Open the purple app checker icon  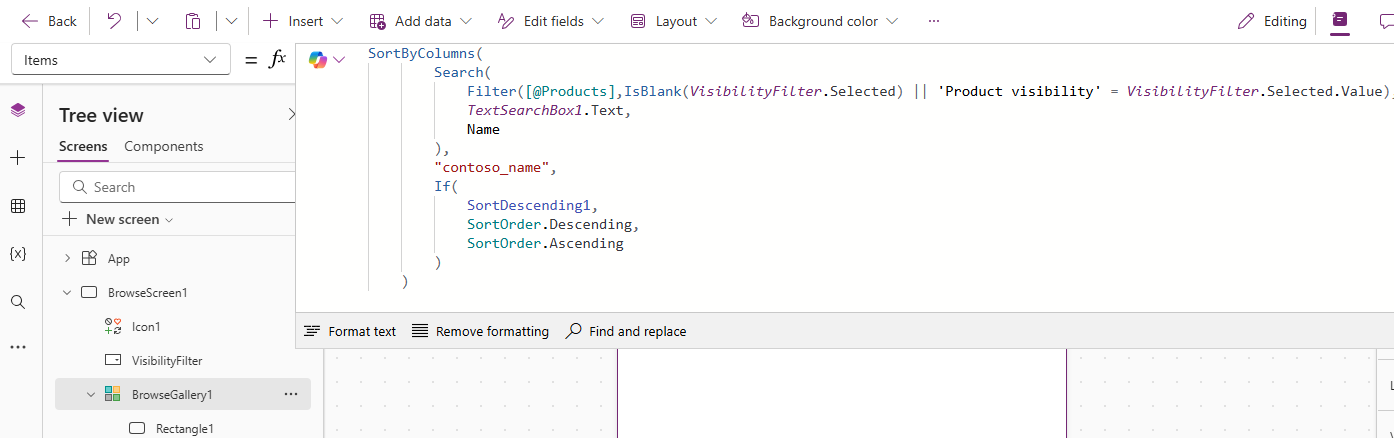click(x=1339, y=21)
